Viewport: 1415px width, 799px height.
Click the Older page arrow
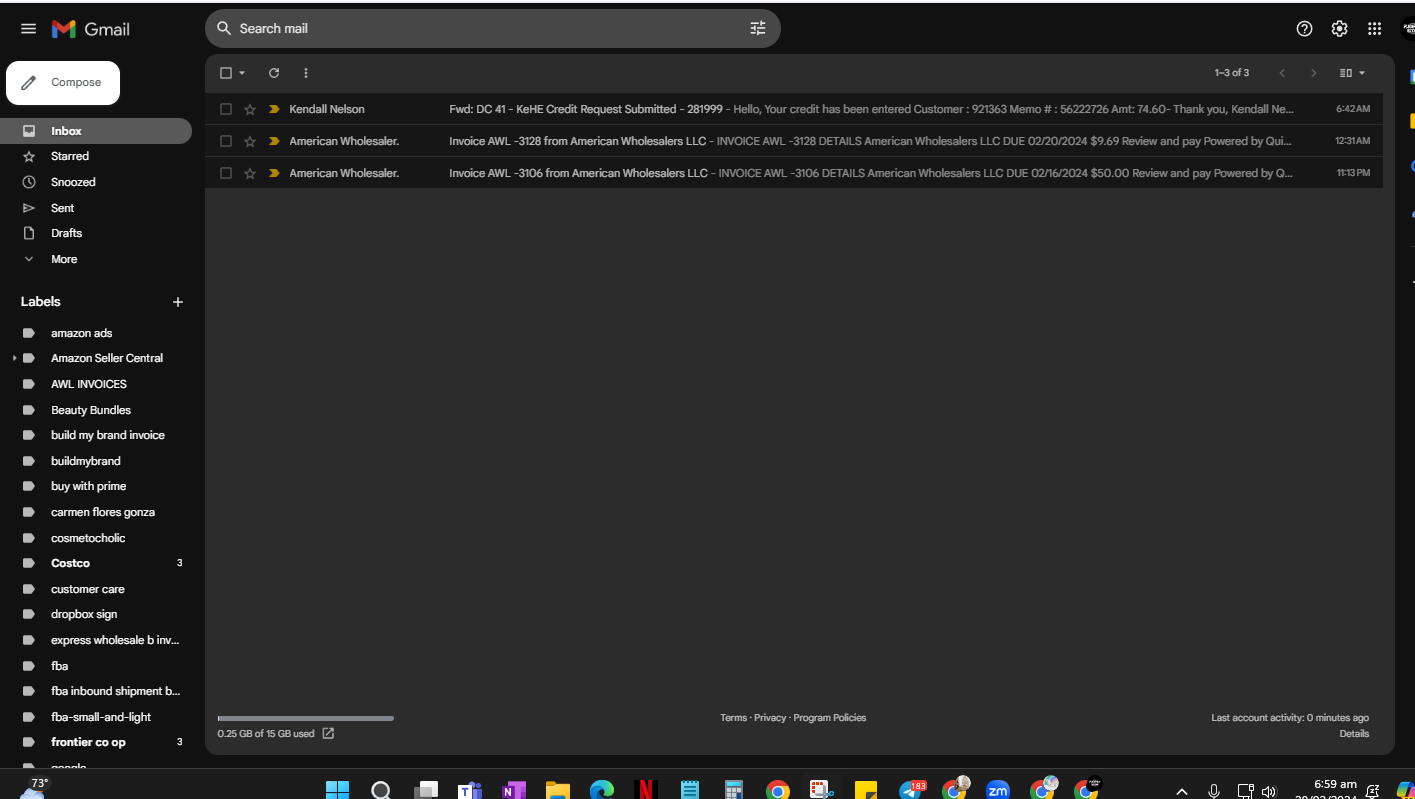(x=1314, y=73)
